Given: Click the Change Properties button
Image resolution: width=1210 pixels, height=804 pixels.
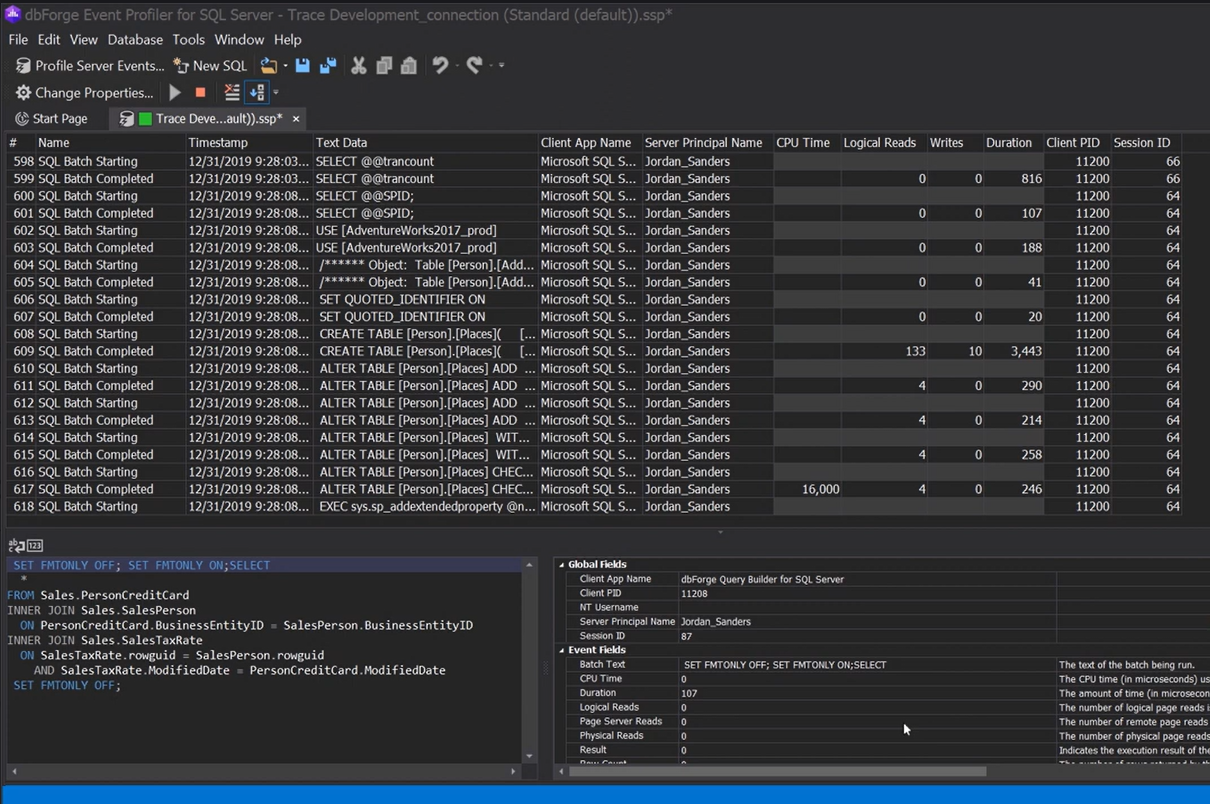Looking at the screenshot, I should tap(84, 92).
